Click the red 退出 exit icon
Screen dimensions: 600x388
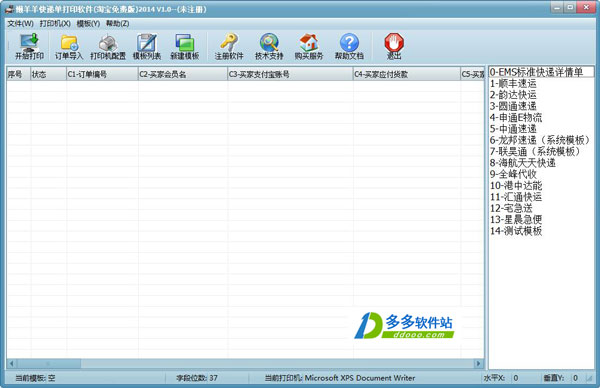[x=394, y=46]
